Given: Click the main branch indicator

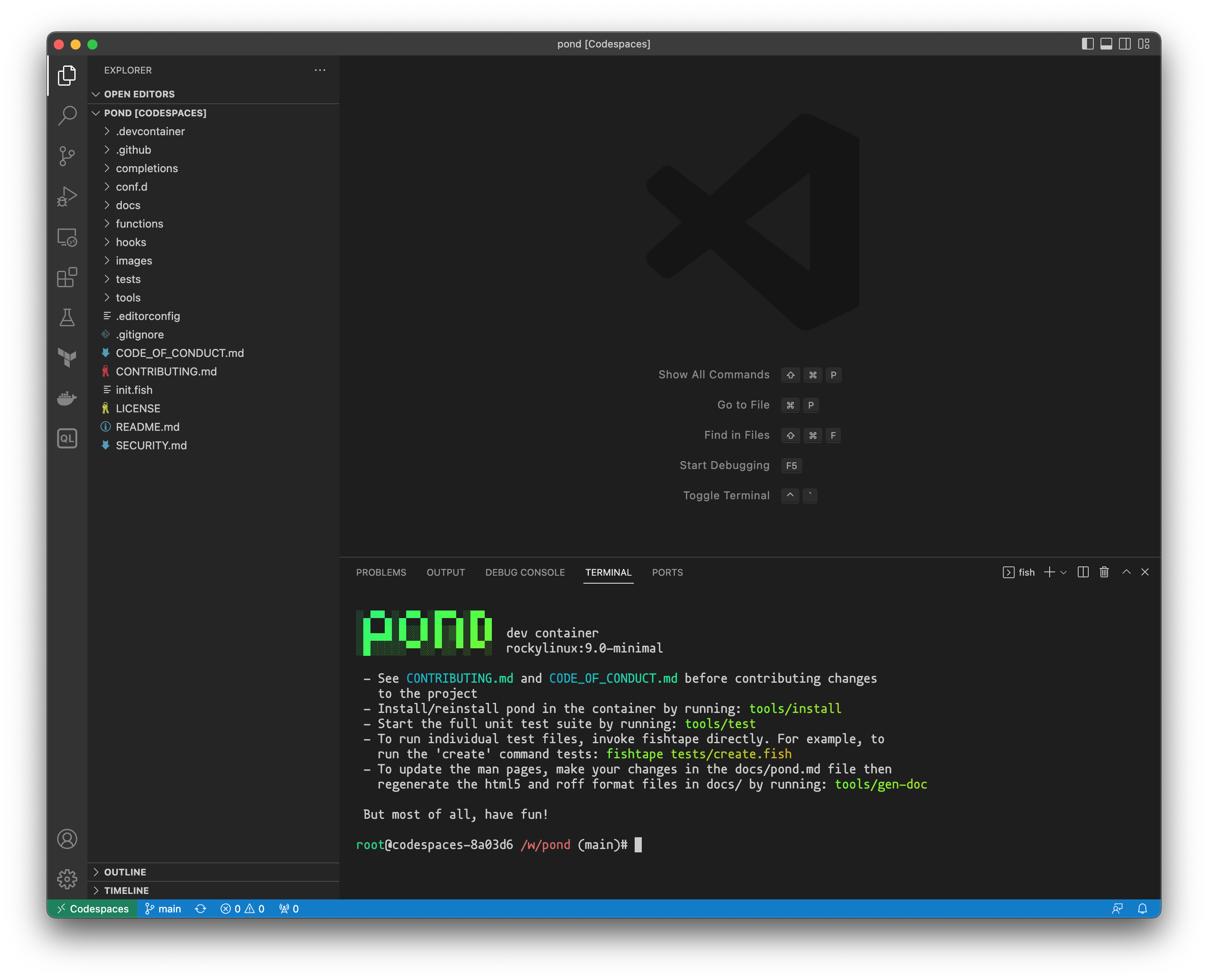Looking at the screenshot, I should [163, 908].
